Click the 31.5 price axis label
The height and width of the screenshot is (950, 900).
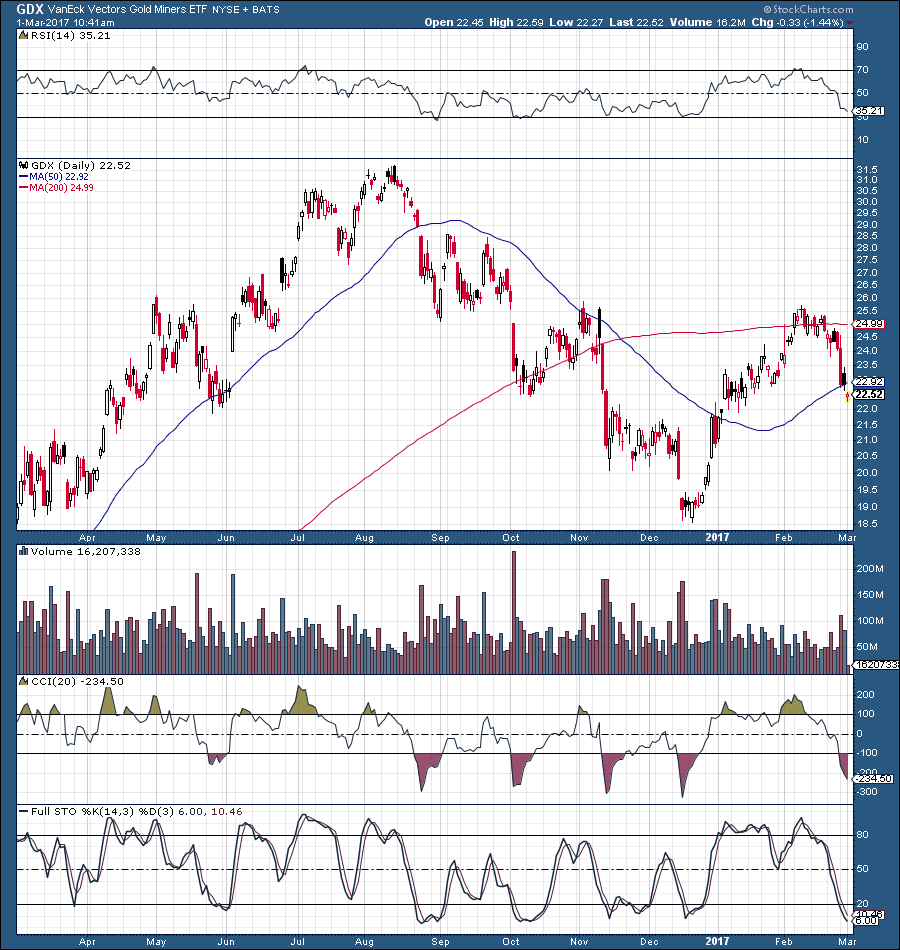tap(867, 170)
